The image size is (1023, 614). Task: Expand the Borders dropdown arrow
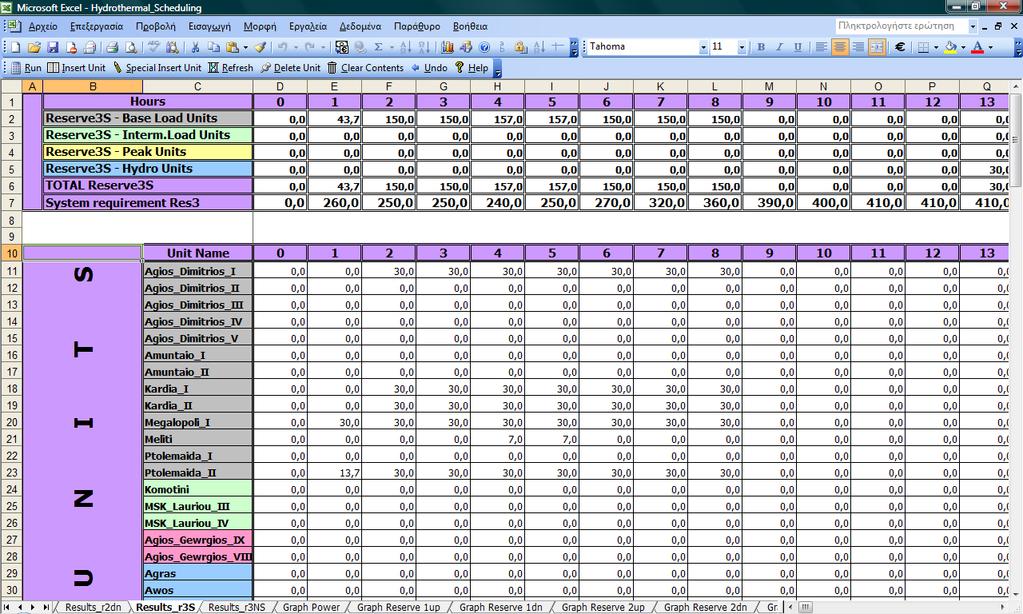936,47
